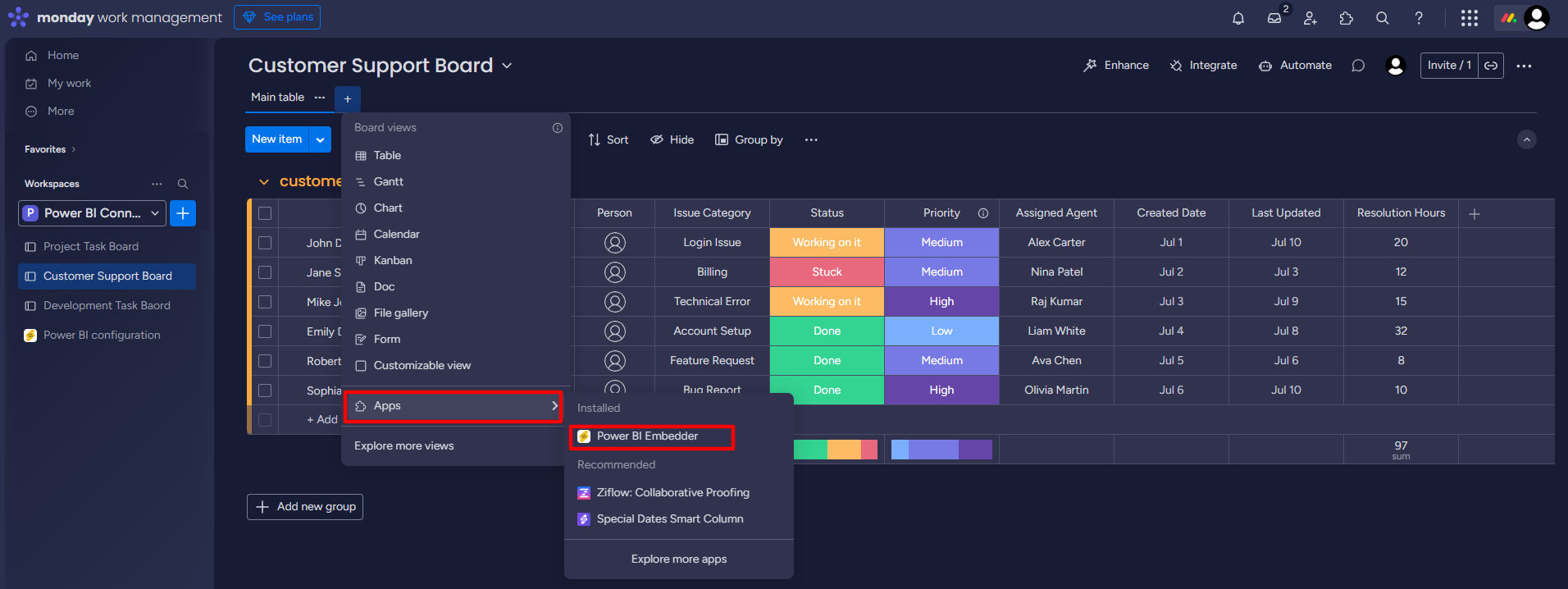
Task: Expand the board title dropdown chevron
Action: pos(507,66)
